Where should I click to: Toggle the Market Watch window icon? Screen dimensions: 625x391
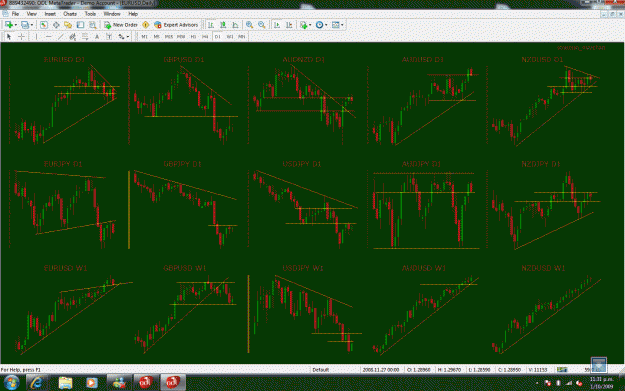44,25
